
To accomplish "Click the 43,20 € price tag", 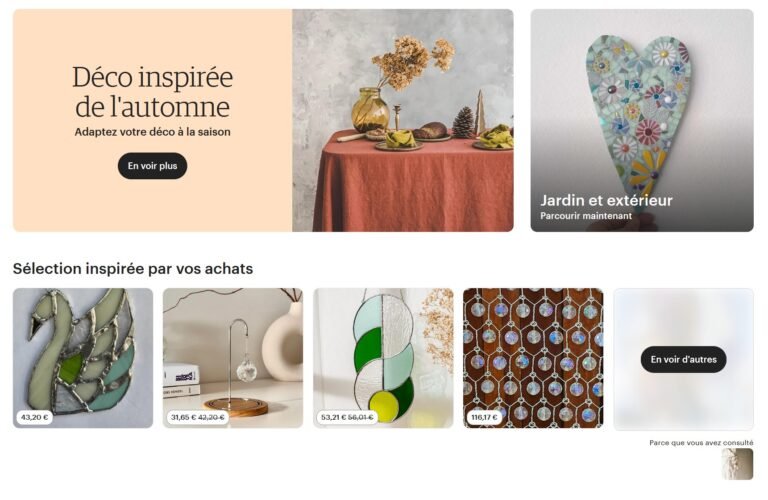I will coord(34,417).
